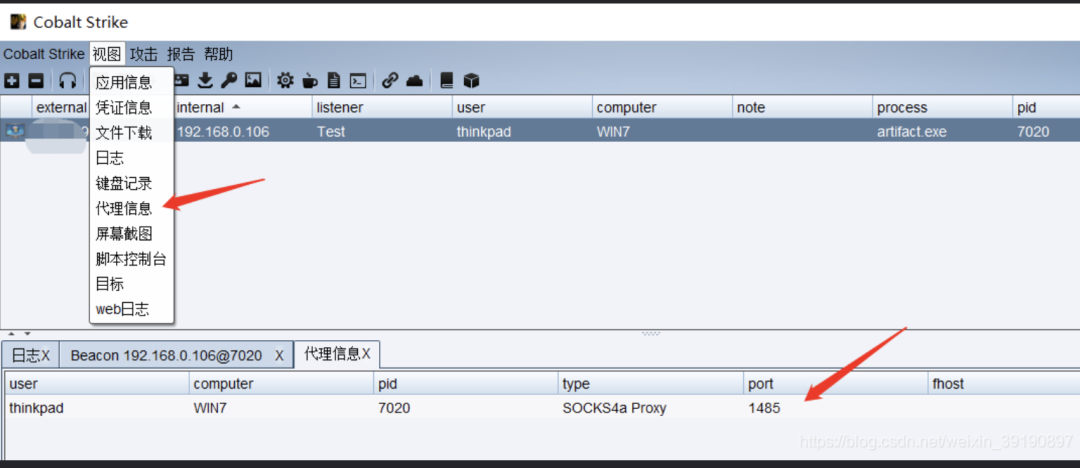Sort sessions by note column
1080x468 pixels.
(x=802, y=108)
